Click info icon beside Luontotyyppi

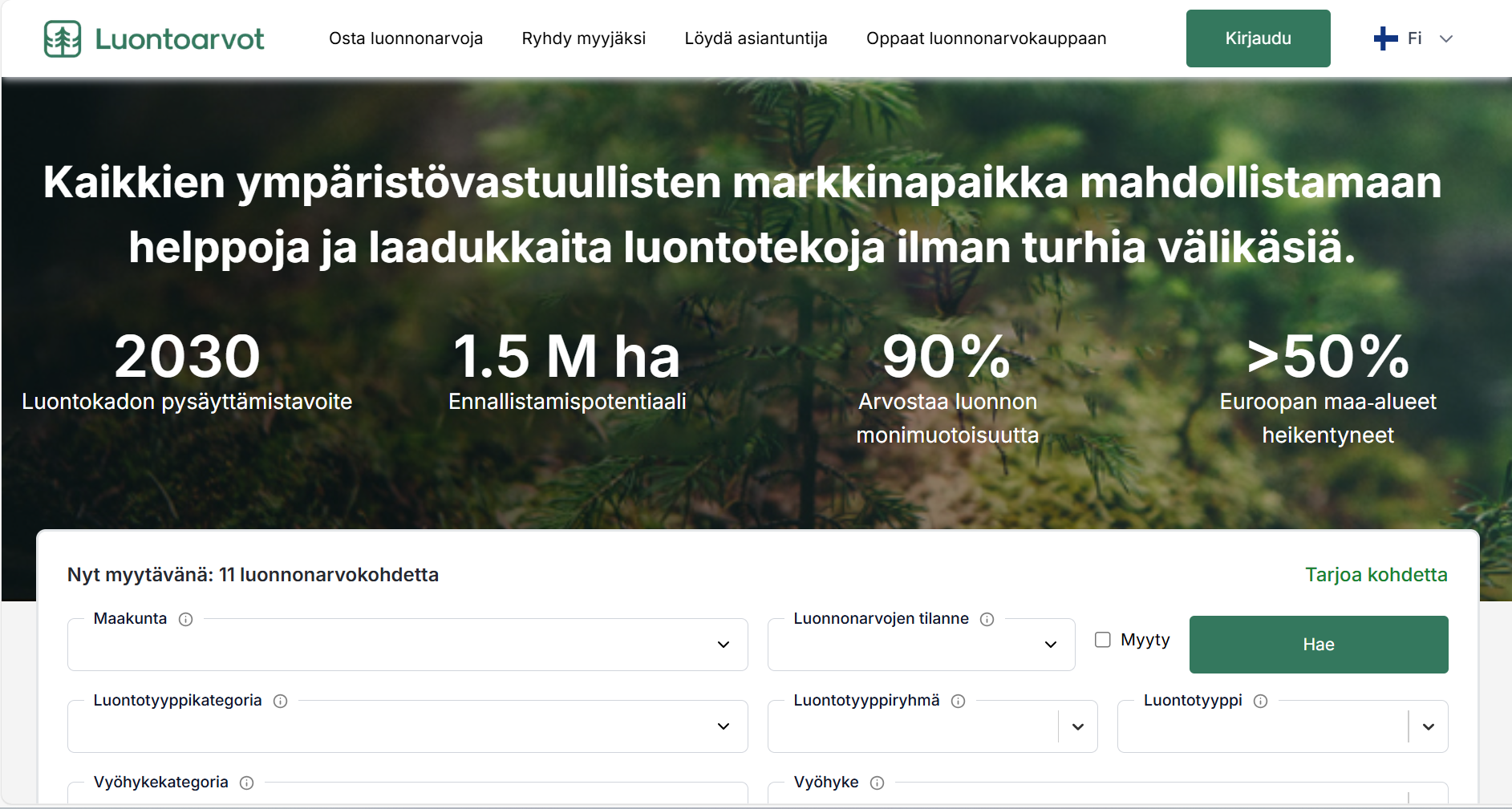[x=1260, y=701]
